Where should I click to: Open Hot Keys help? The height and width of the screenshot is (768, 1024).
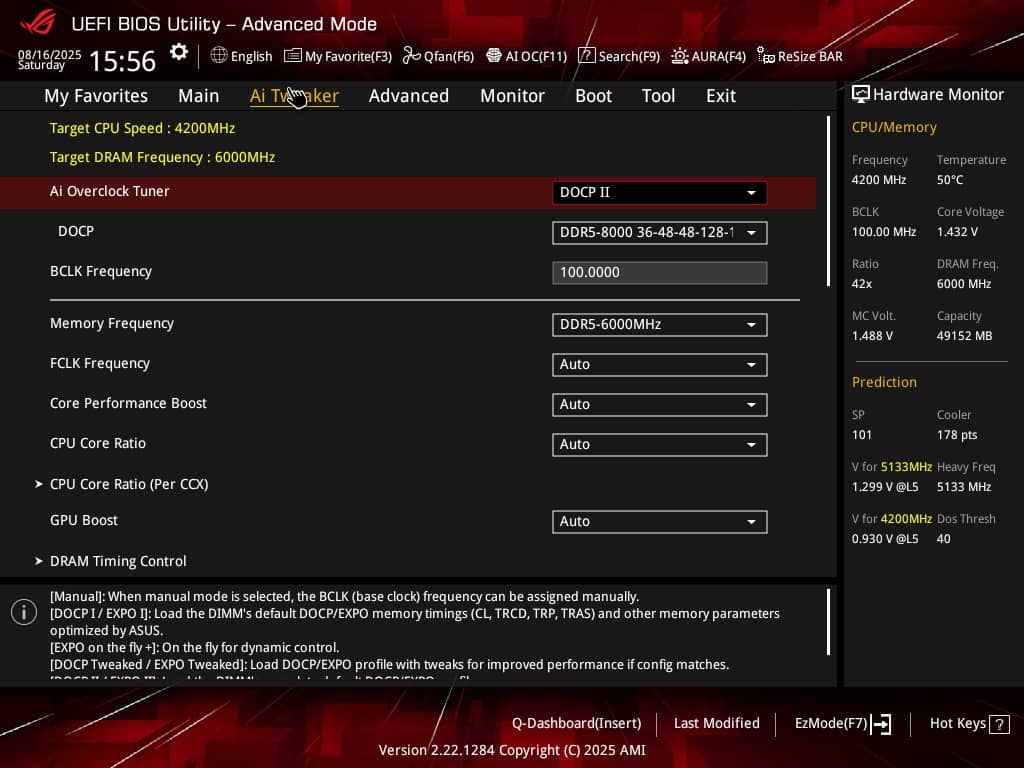[958, 724]
